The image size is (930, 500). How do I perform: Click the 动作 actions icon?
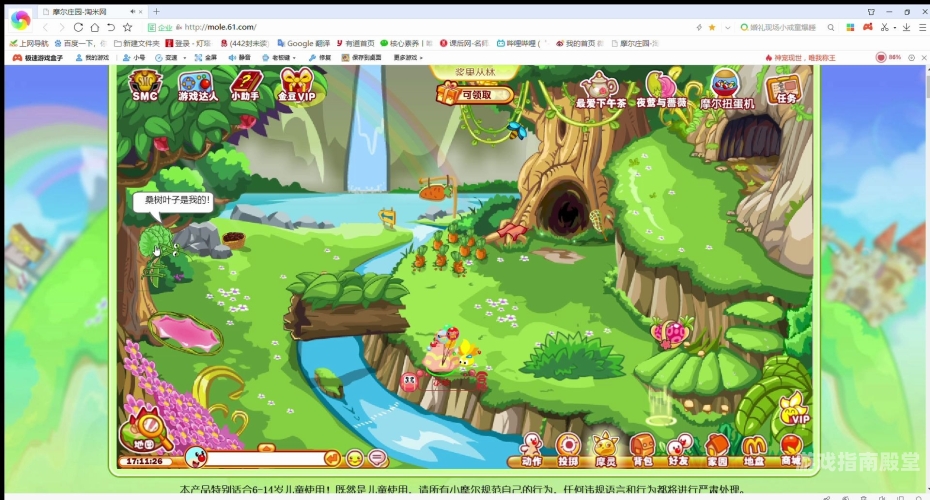point(531,451)
